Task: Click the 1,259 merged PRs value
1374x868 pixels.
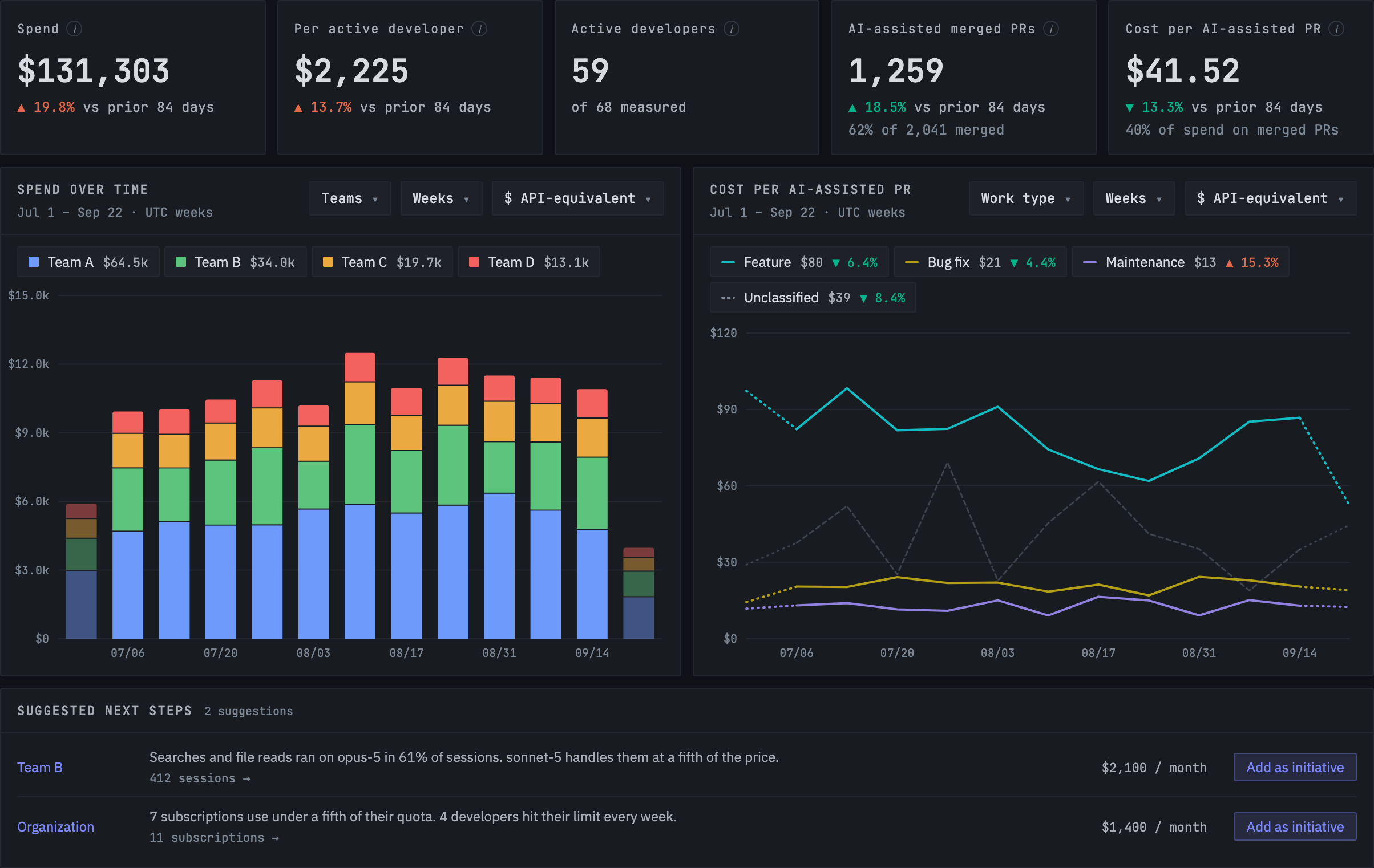Action: tap(896, 71)
